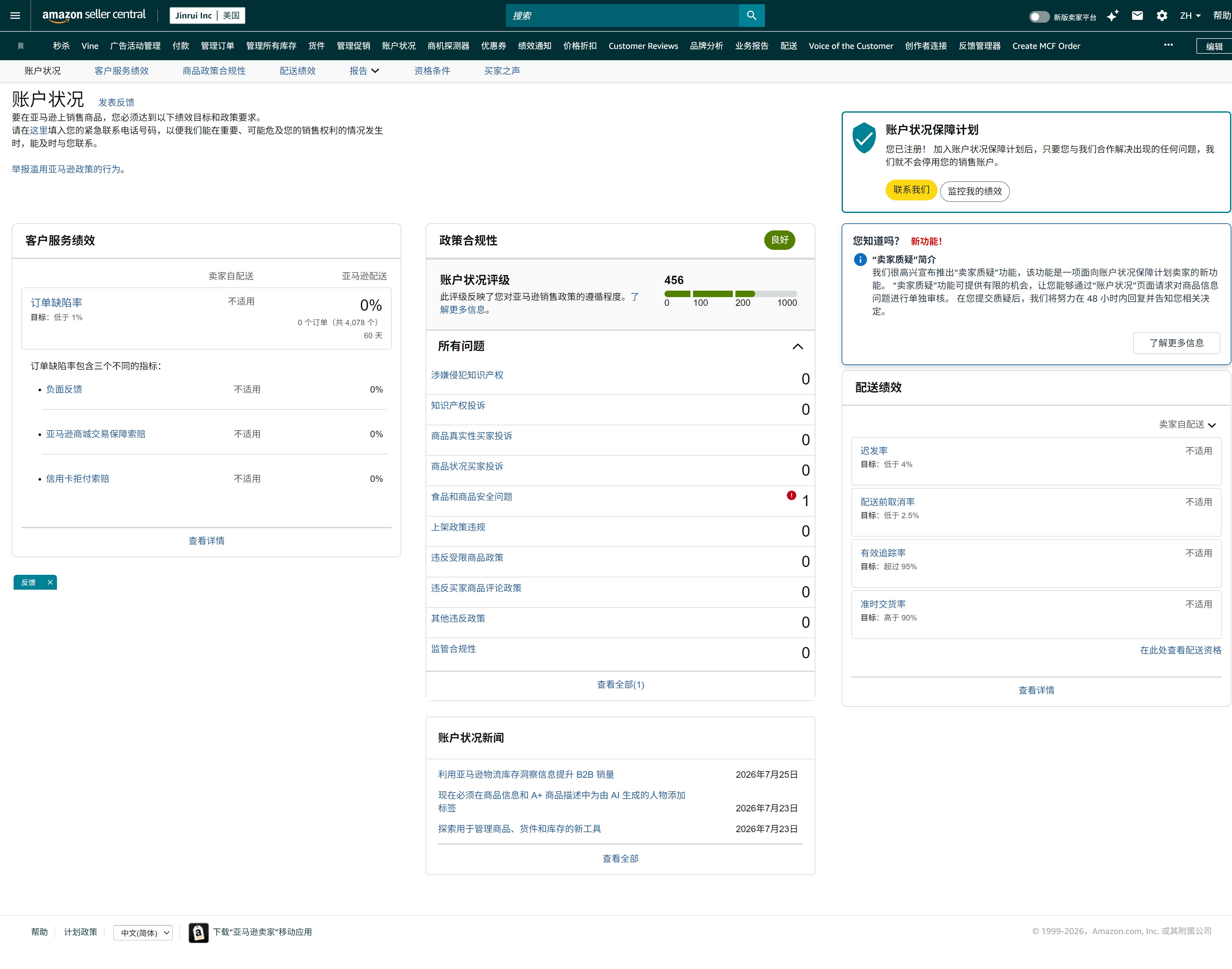Click the 搜索 input field
Image resolution: width=1232 pixels, height=969 pixels.
(x=622, y=15)
